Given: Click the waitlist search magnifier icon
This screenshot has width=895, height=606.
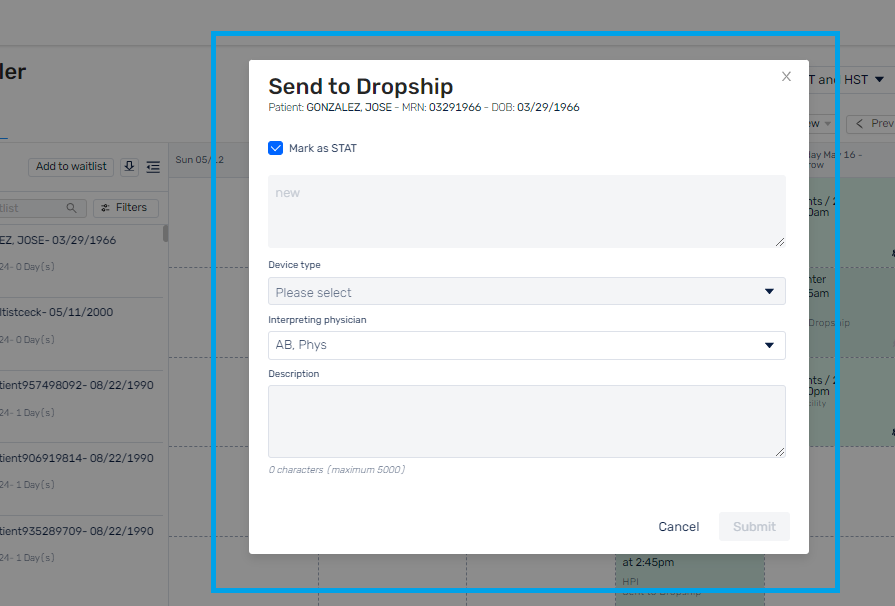Looking at the screenshot, I should click(x=71, y=208).
